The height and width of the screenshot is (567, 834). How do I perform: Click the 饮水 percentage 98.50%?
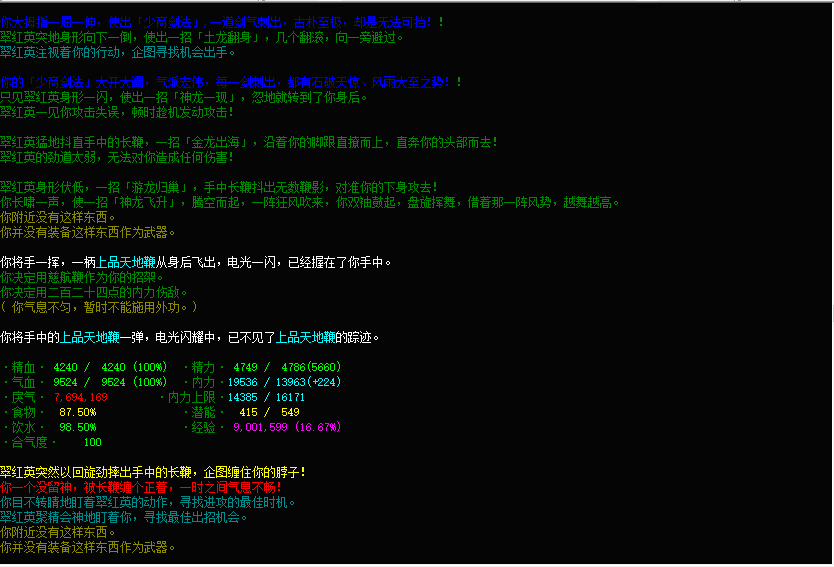coord(77,427)
